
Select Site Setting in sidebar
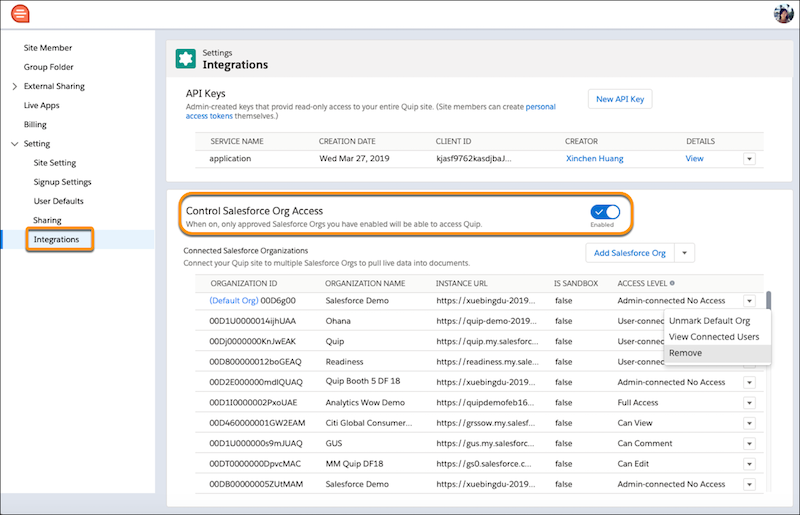point(55,163)
